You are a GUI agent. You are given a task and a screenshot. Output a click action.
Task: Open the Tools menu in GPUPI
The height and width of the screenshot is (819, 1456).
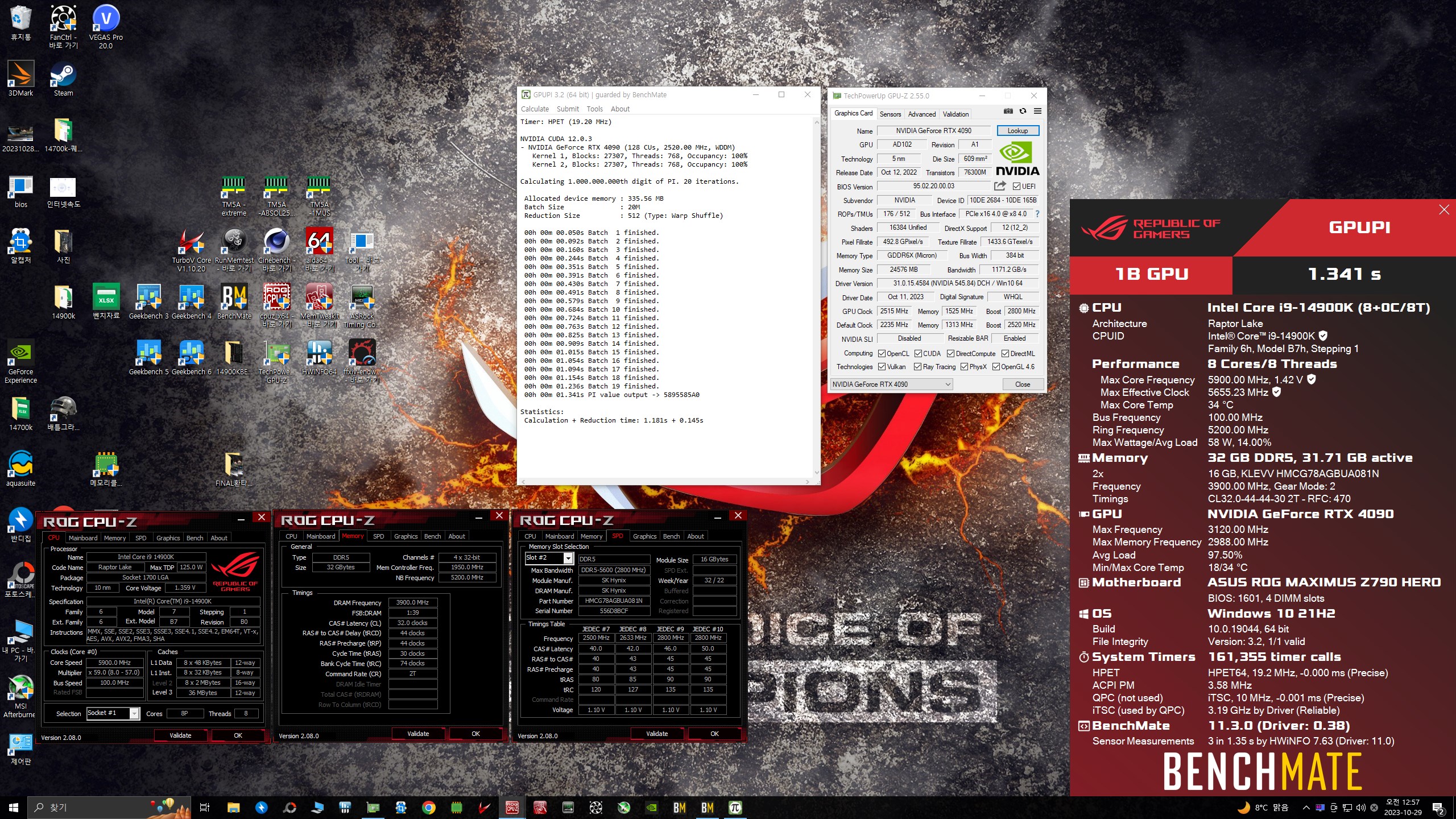[x=594, y=109]
